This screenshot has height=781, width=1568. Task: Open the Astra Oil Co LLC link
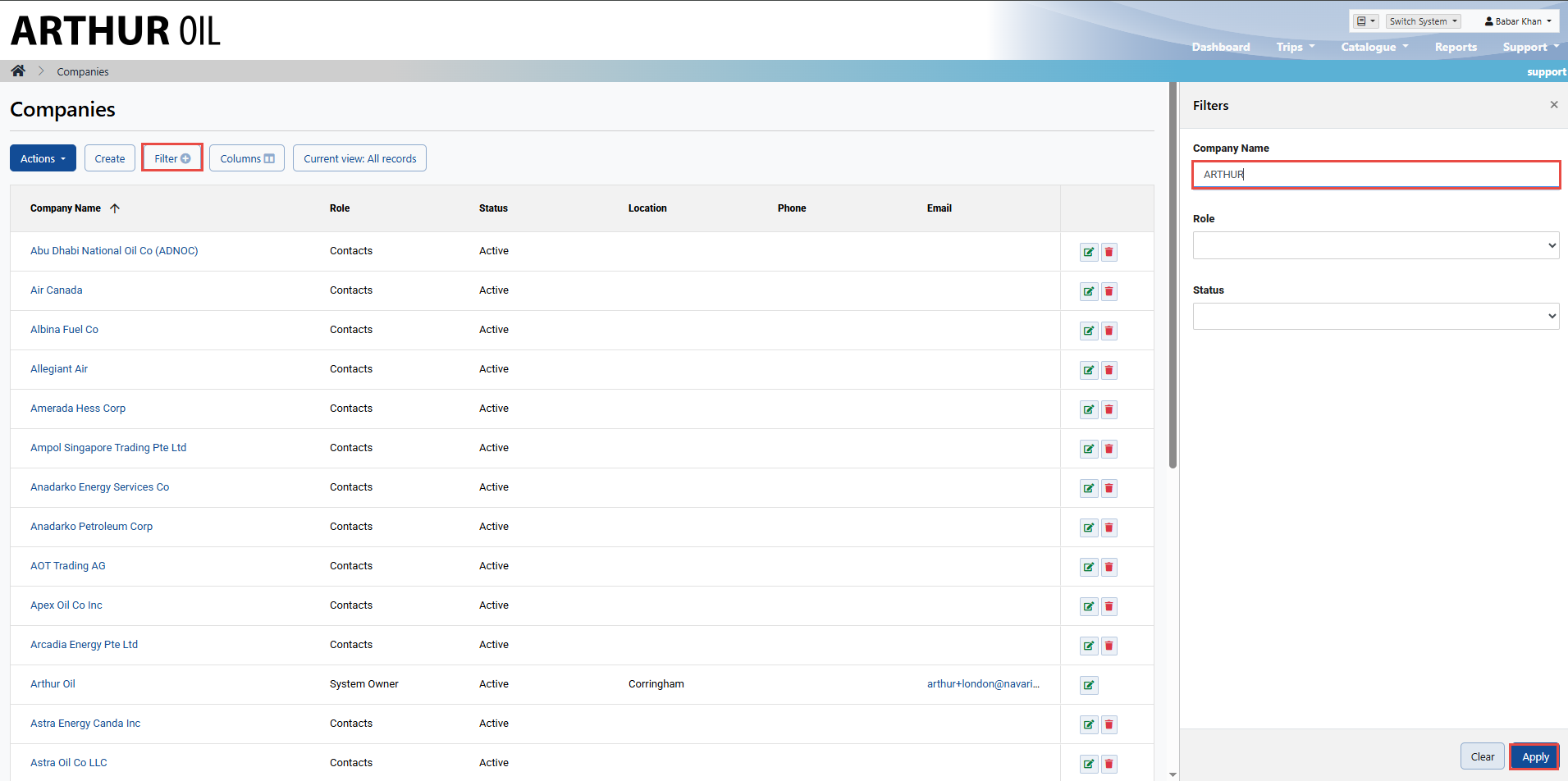coord(68,763)
